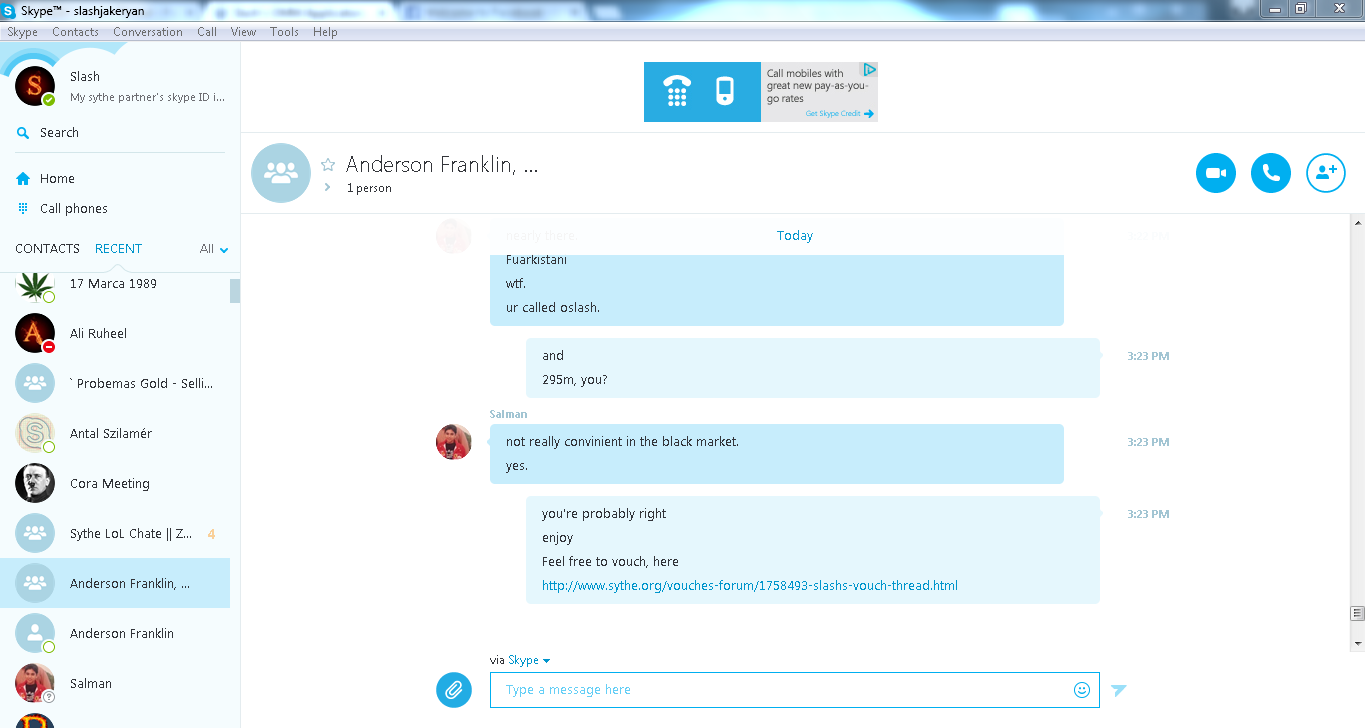Click the Today date separator
1365x728 pixels.
click(x=795, y=236)
